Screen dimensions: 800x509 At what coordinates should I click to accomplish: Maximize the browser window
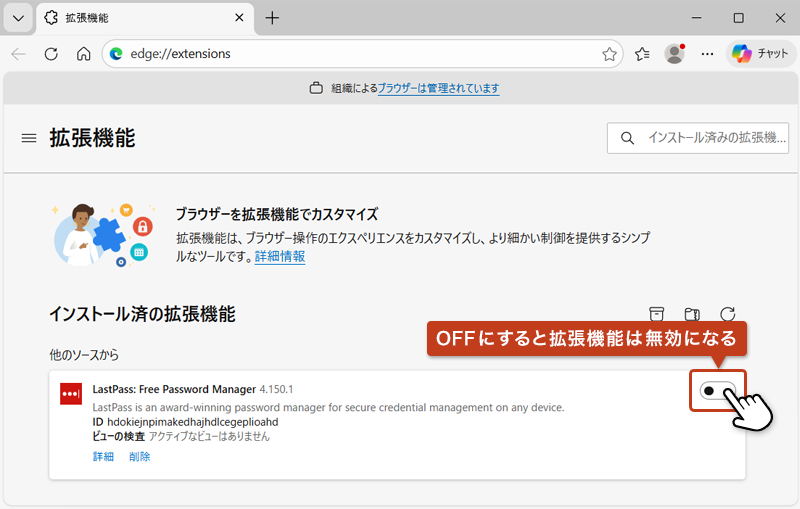738,18
